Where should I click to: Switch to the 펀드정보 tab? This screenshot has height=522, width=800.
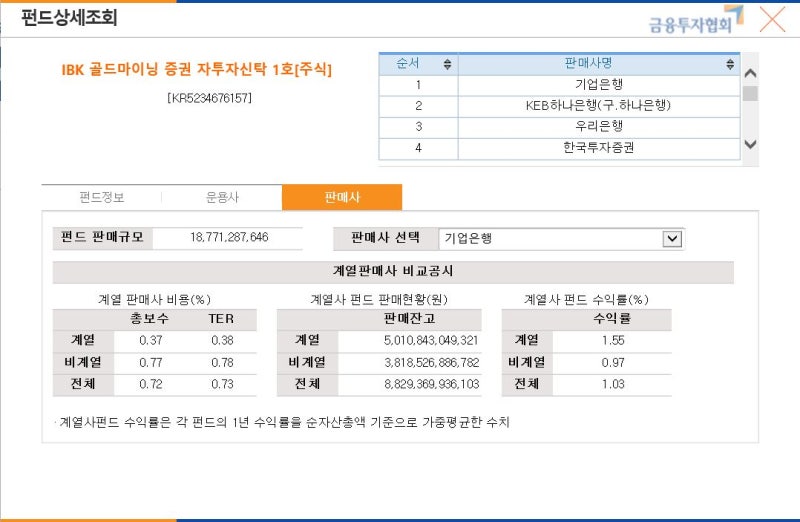pyautogui.click(x=102, y=197)
